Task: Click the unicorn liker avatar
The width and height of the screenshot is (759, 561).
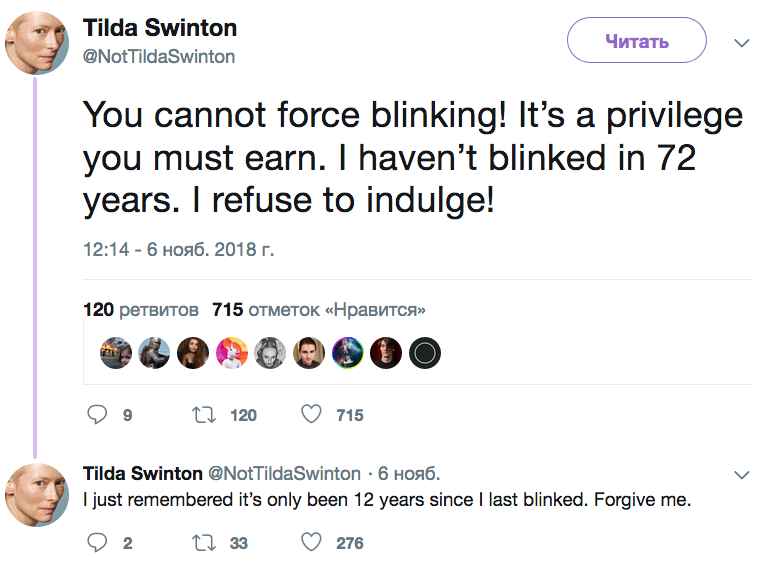Action: point(232,353)
